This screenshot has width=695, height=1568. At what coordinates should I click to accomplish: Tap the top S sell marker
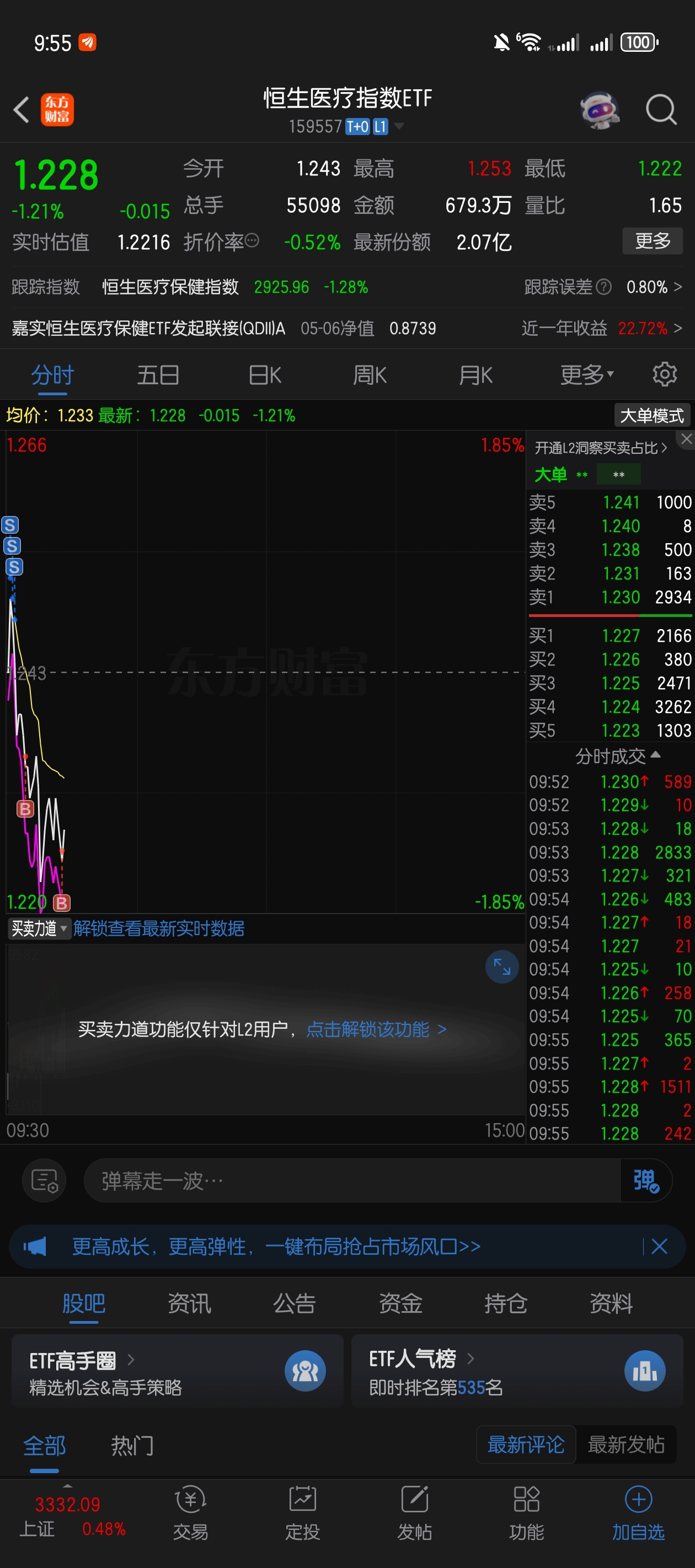pos(10,525)
